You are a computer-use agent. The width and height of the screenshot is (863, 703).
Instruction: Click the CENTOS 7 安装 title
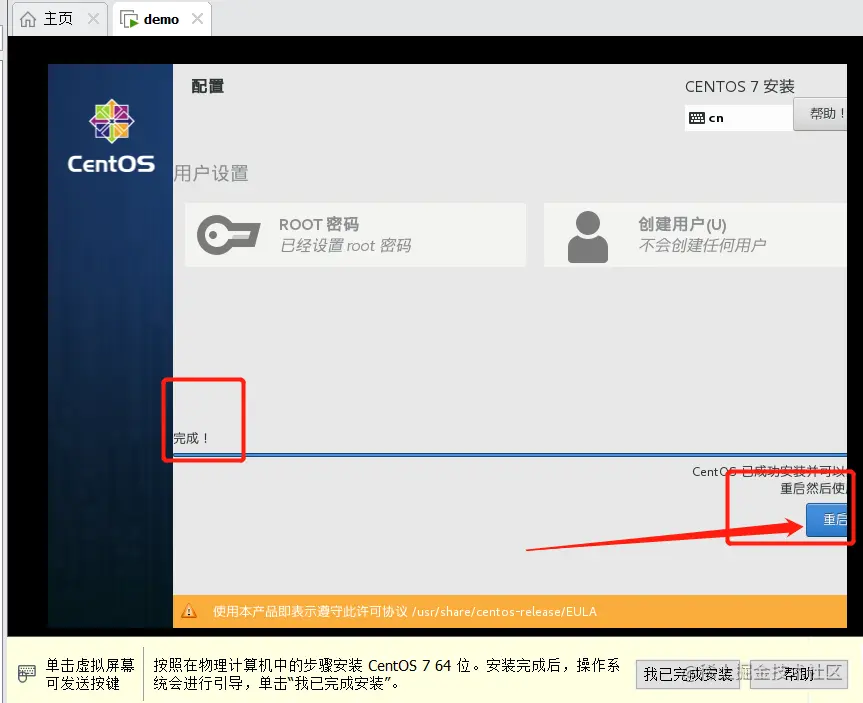pyautogui.click(x=740, y=86)
